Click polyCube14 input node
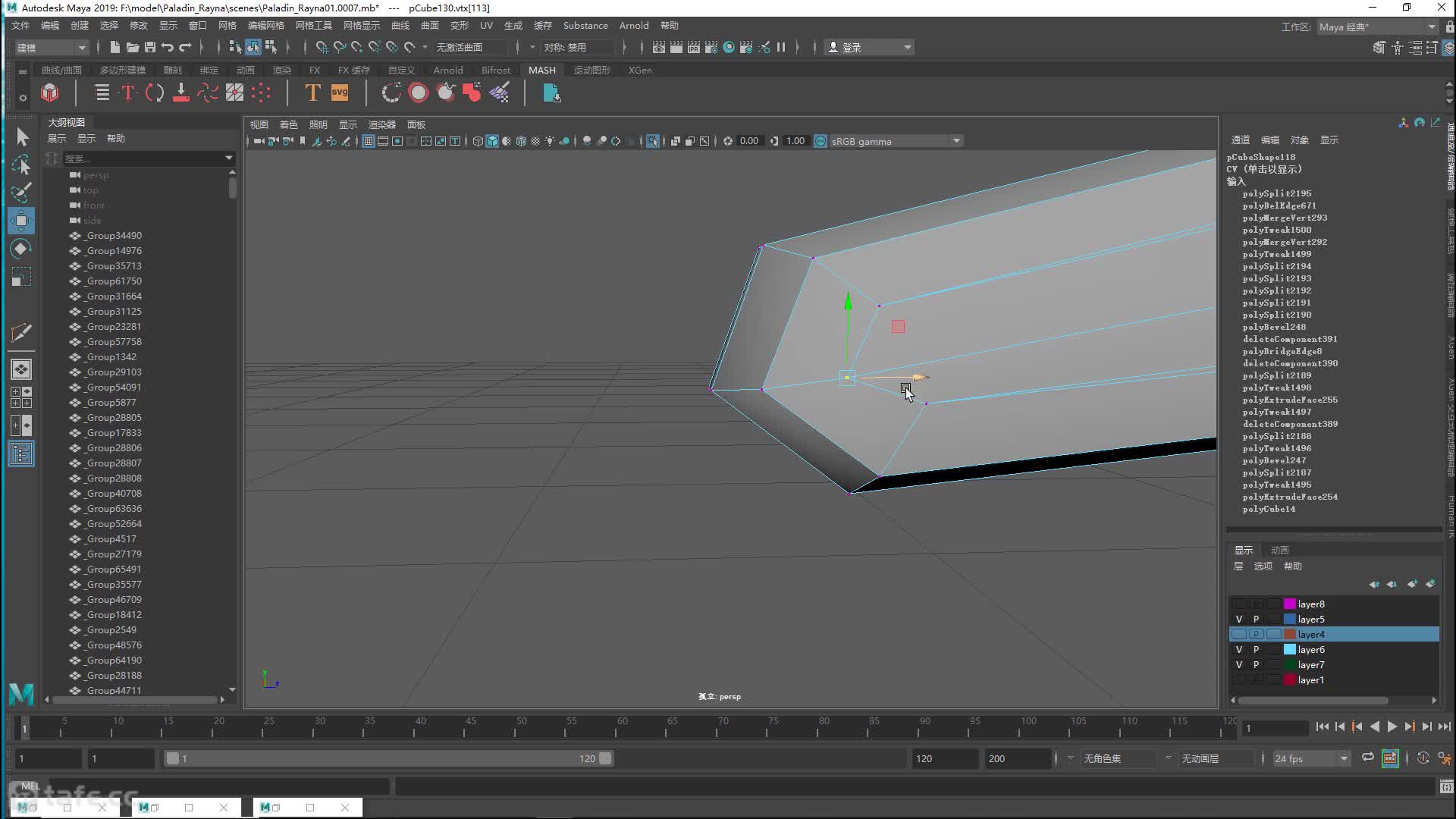 1269,509
